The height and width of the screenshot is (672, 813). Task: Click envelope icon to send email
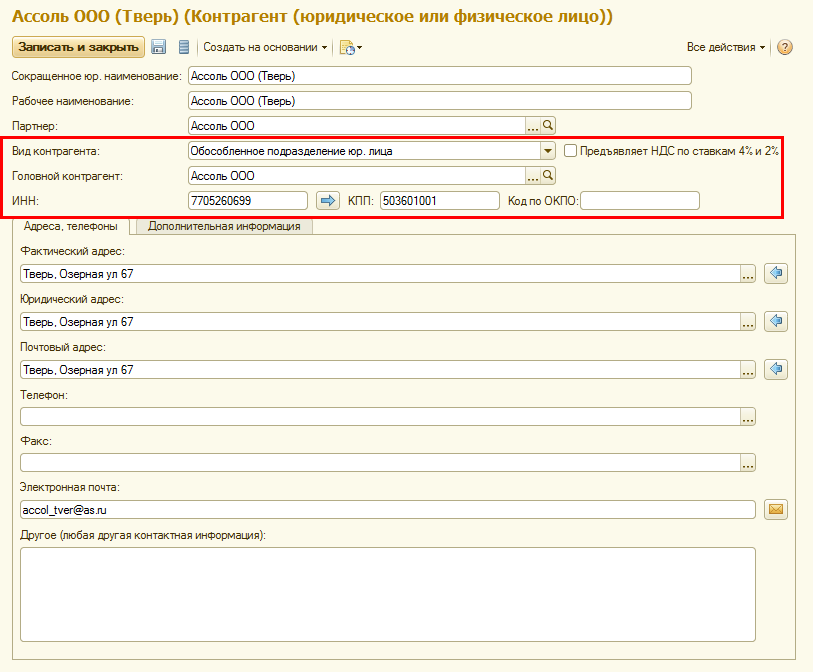tap(776, 509)
